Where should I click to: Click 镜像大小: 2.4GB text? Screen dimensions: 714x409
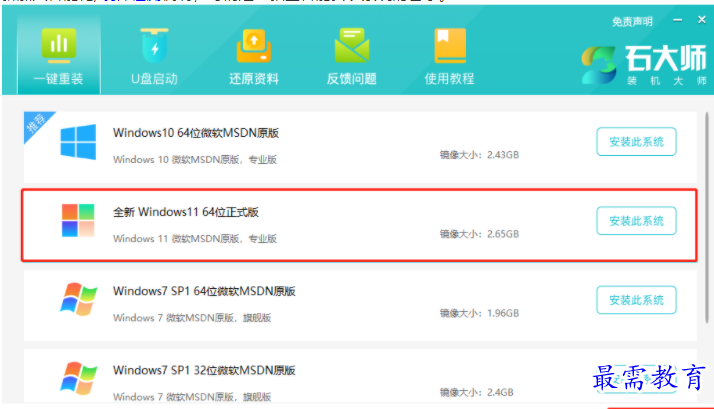pyautogui.click(x=476, y=392)
